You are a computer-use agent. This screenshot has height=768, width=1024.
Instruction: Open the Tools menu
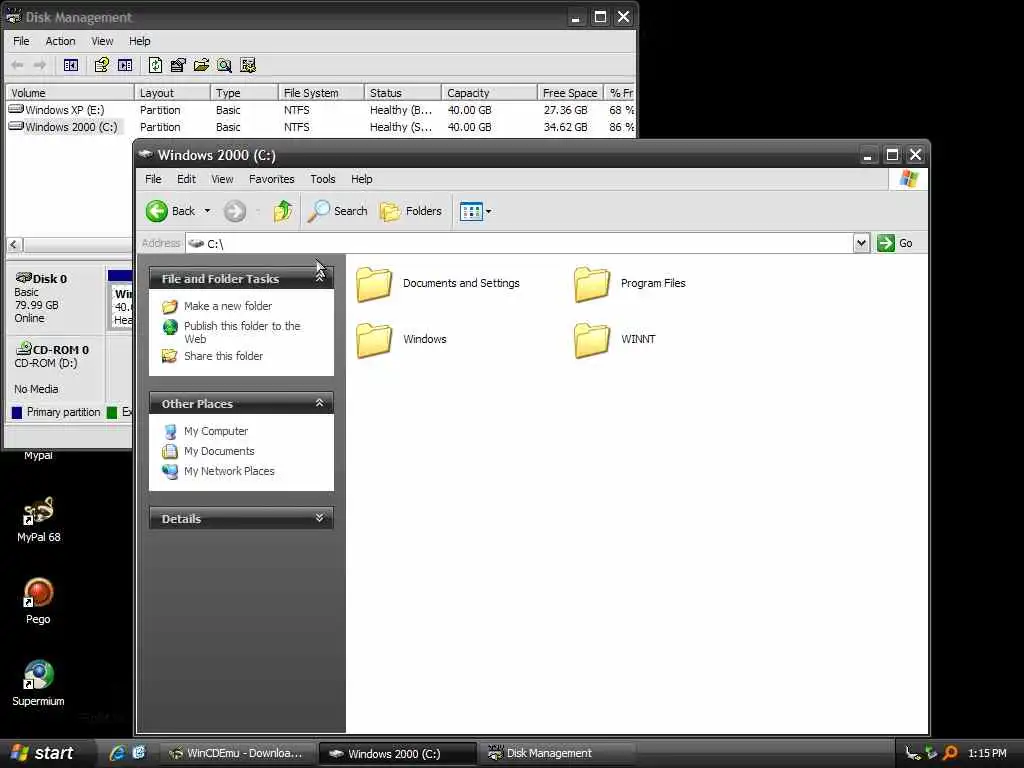323,179
